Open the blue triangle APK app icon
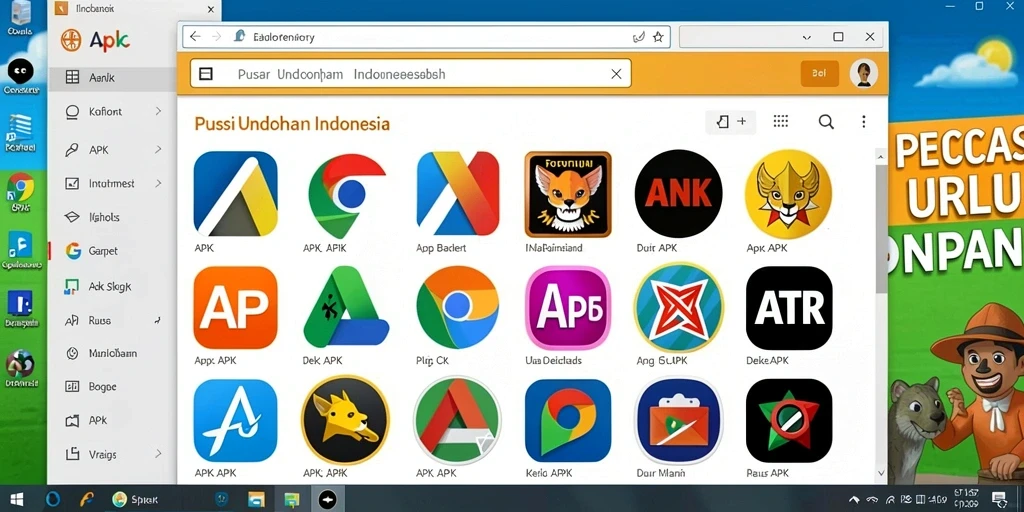Viewport: 1024px width, 512px height. click(235, 194)
